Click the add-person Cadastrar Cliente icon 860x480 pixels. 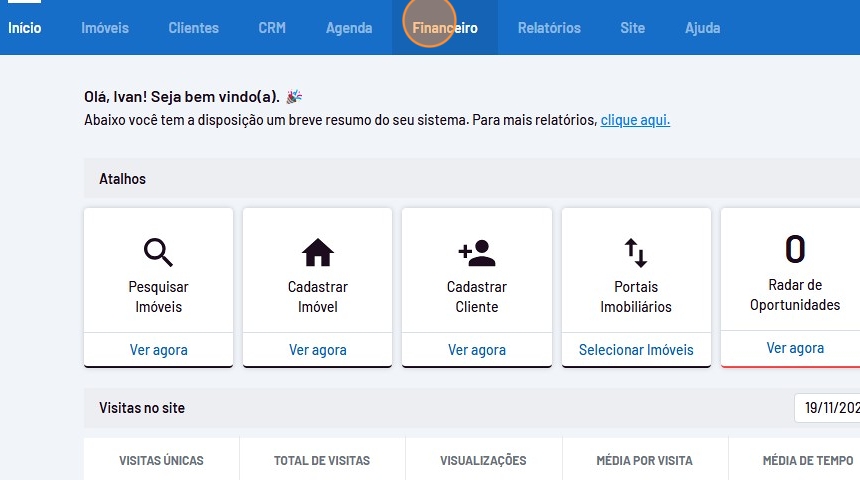477,252
